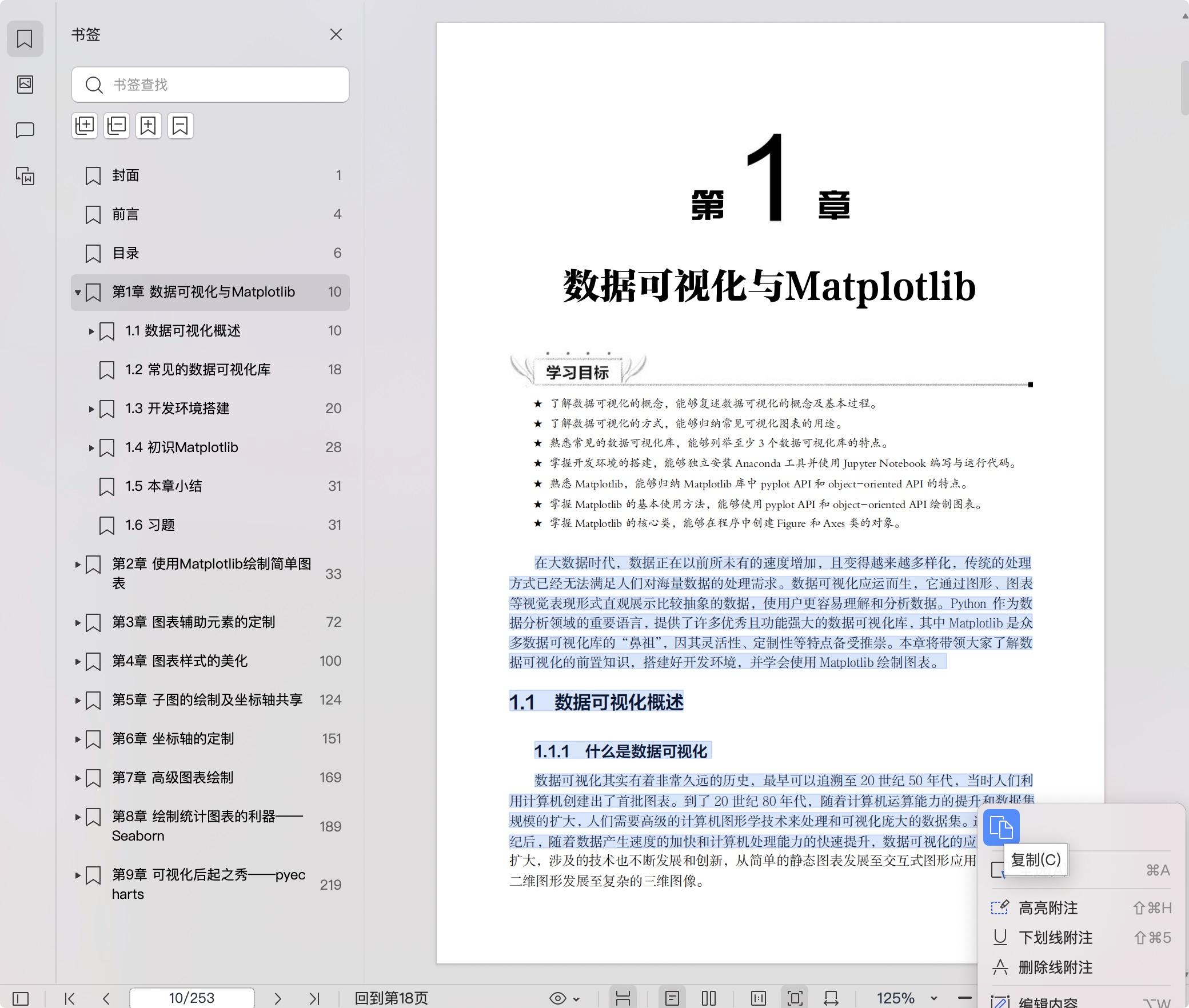Image resolution: width=1189 pixels, height=1008 pixels.
Task: Click the add bookmark icon
Action: click(x=149, y=126)
